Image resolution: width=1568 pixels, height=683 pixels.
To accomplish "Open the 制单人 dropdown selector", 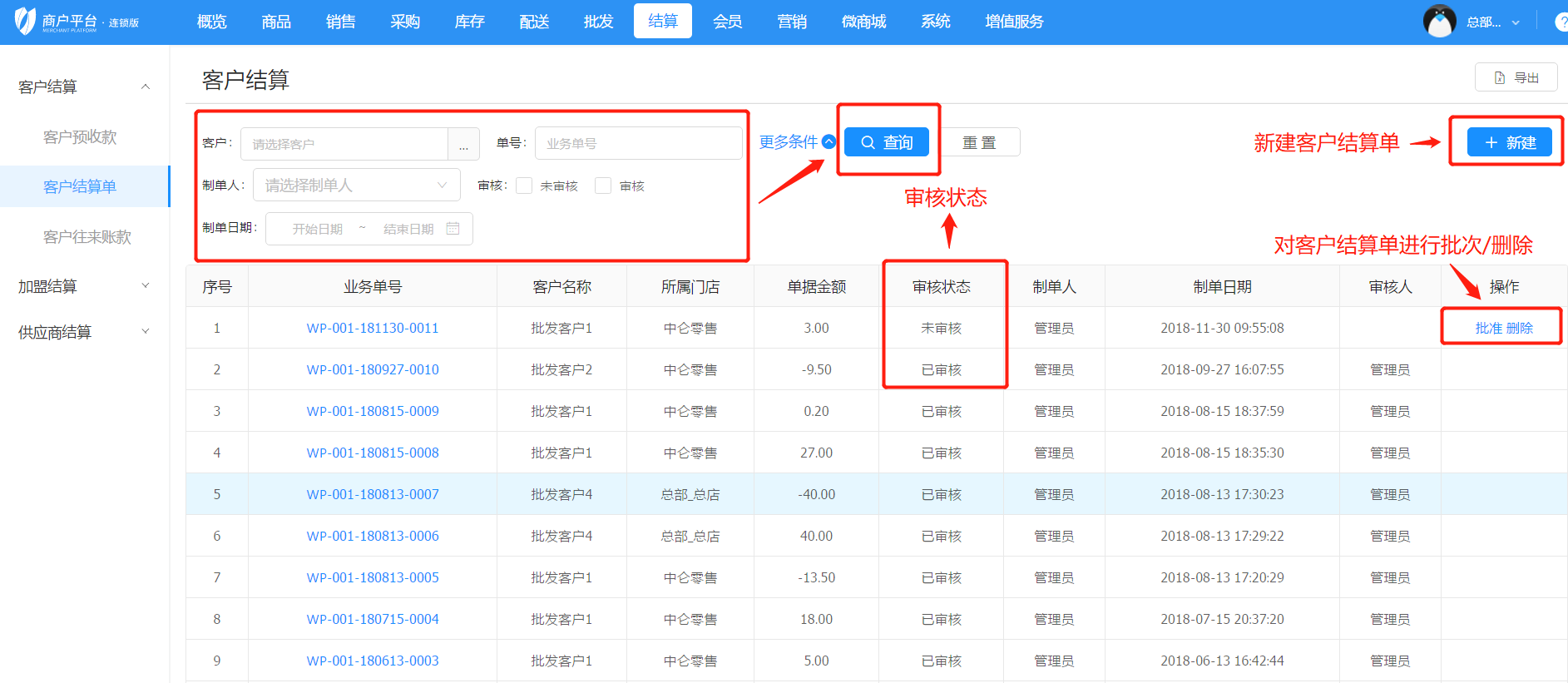I will tap(356, 186).
